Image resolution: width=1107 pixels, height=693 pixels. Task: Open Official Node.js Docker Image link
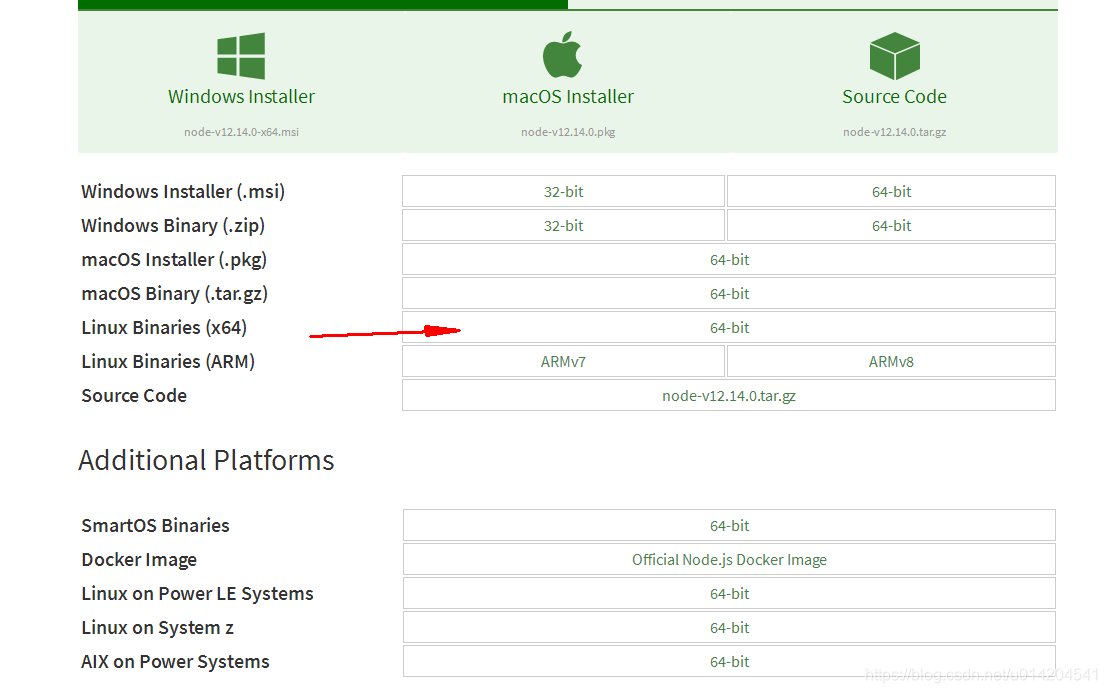[x=729, y=560]
